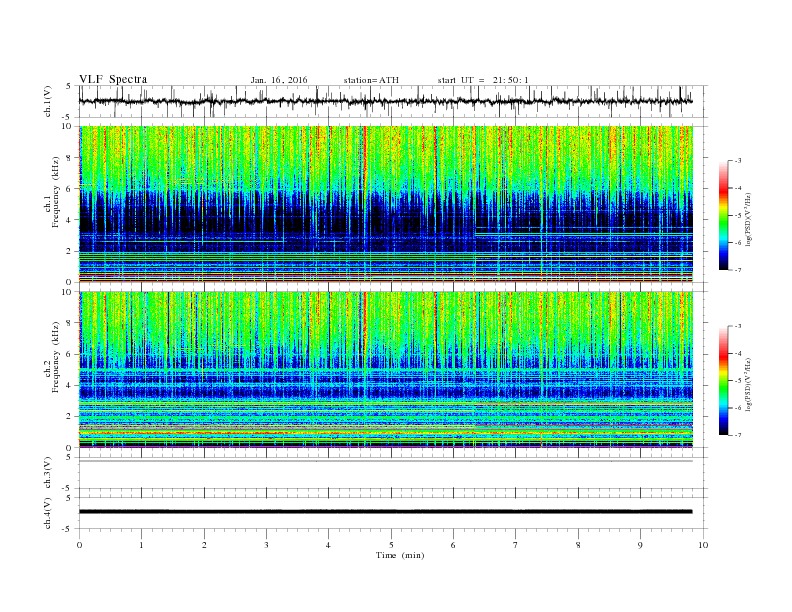Viewport: 792px width, 612px height.
Task: Click the '-7' label on ch.2 colorbar
Action: (x=737, y=435)
